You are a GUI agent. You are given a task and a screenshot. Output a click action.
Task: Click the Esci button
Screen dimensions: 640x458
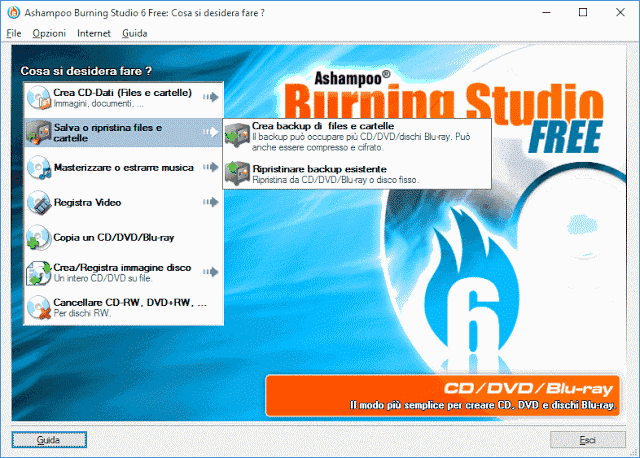pos(588,440)
